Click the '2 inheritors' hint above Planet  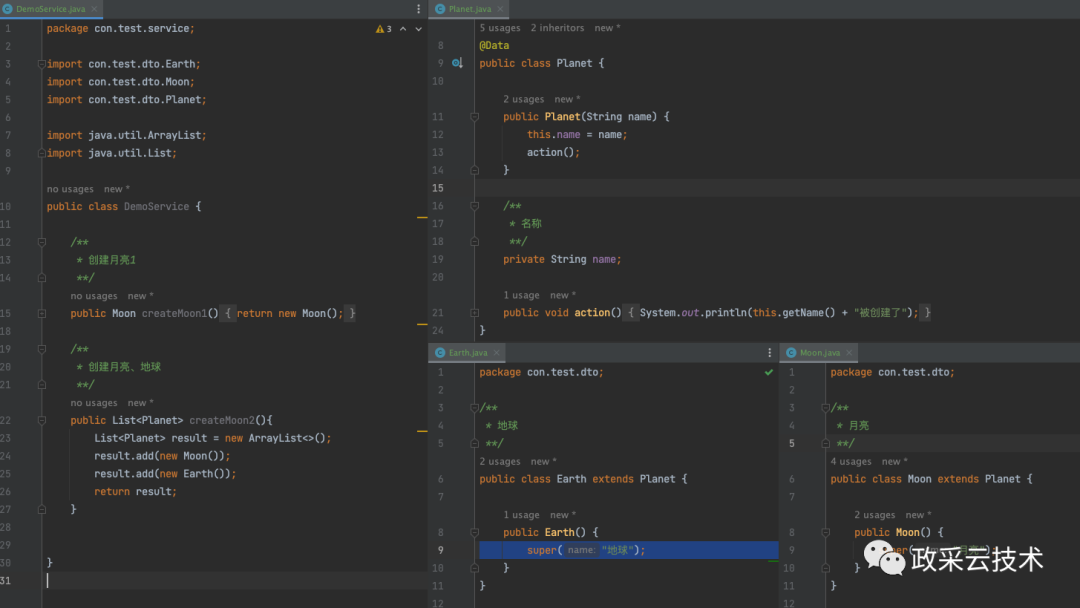(x=557, y=28)
